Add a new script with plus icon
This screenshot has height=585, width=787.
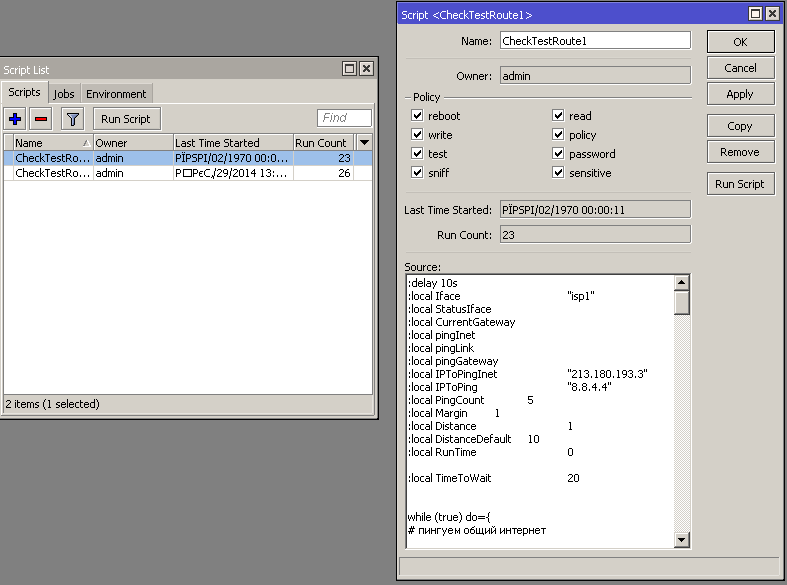(x=15, y=119)
